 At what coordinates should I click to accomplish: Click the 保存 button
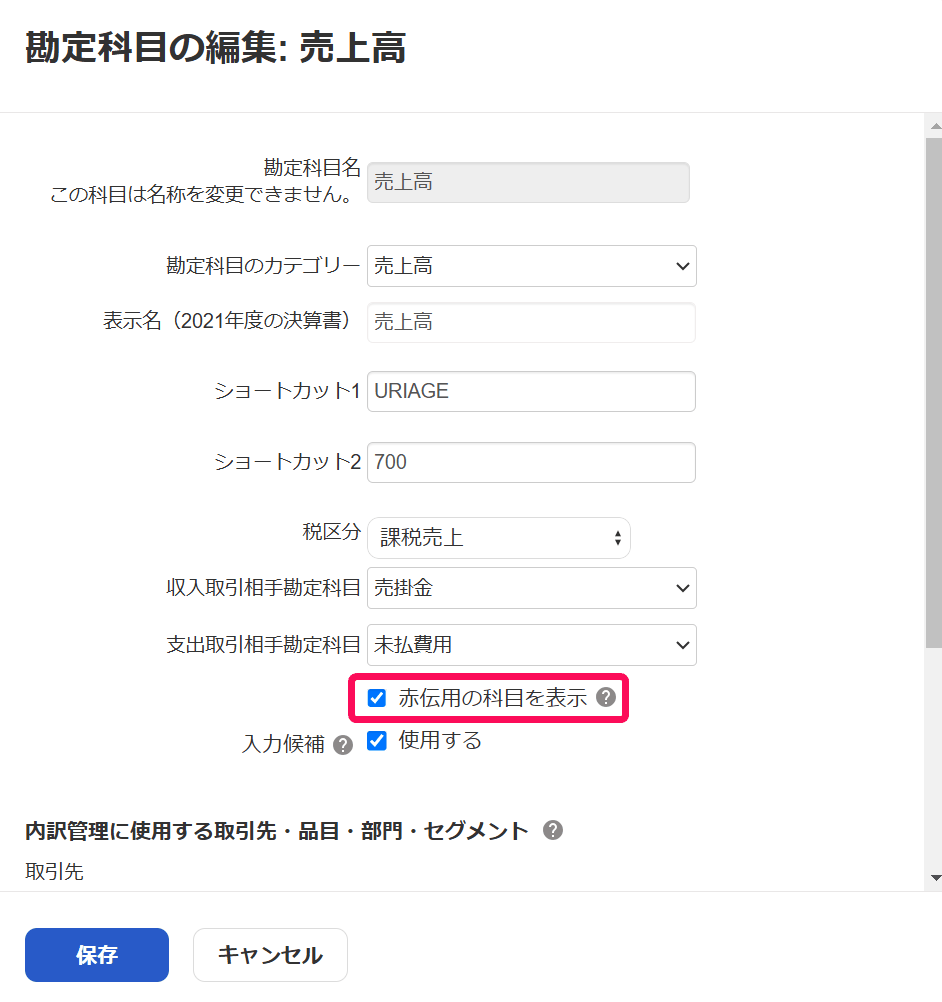97,955
